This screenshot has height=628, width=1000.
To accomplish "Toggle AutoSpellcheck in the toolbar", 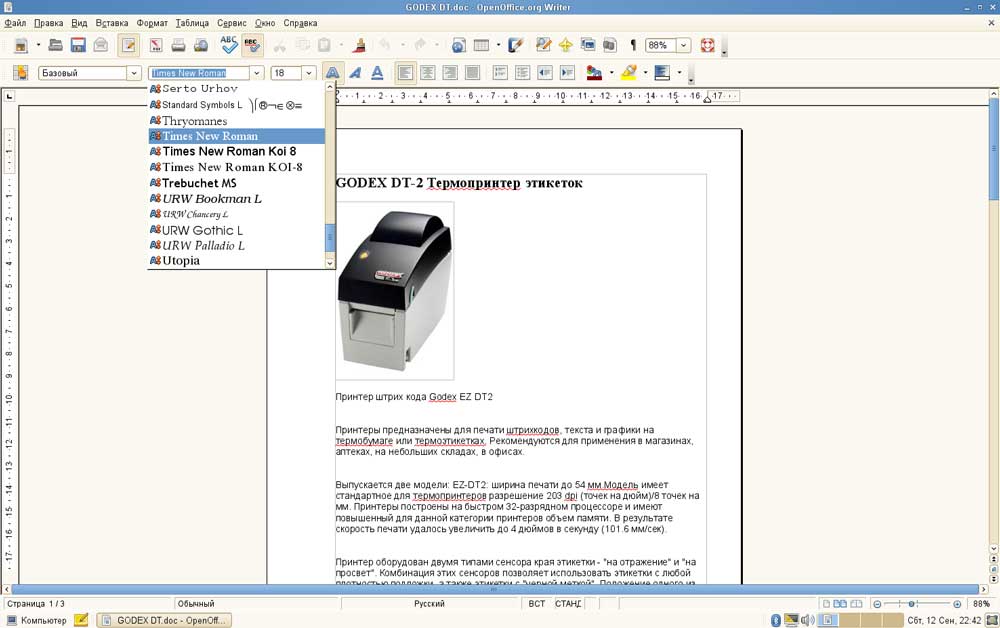I will pos(252,45).
